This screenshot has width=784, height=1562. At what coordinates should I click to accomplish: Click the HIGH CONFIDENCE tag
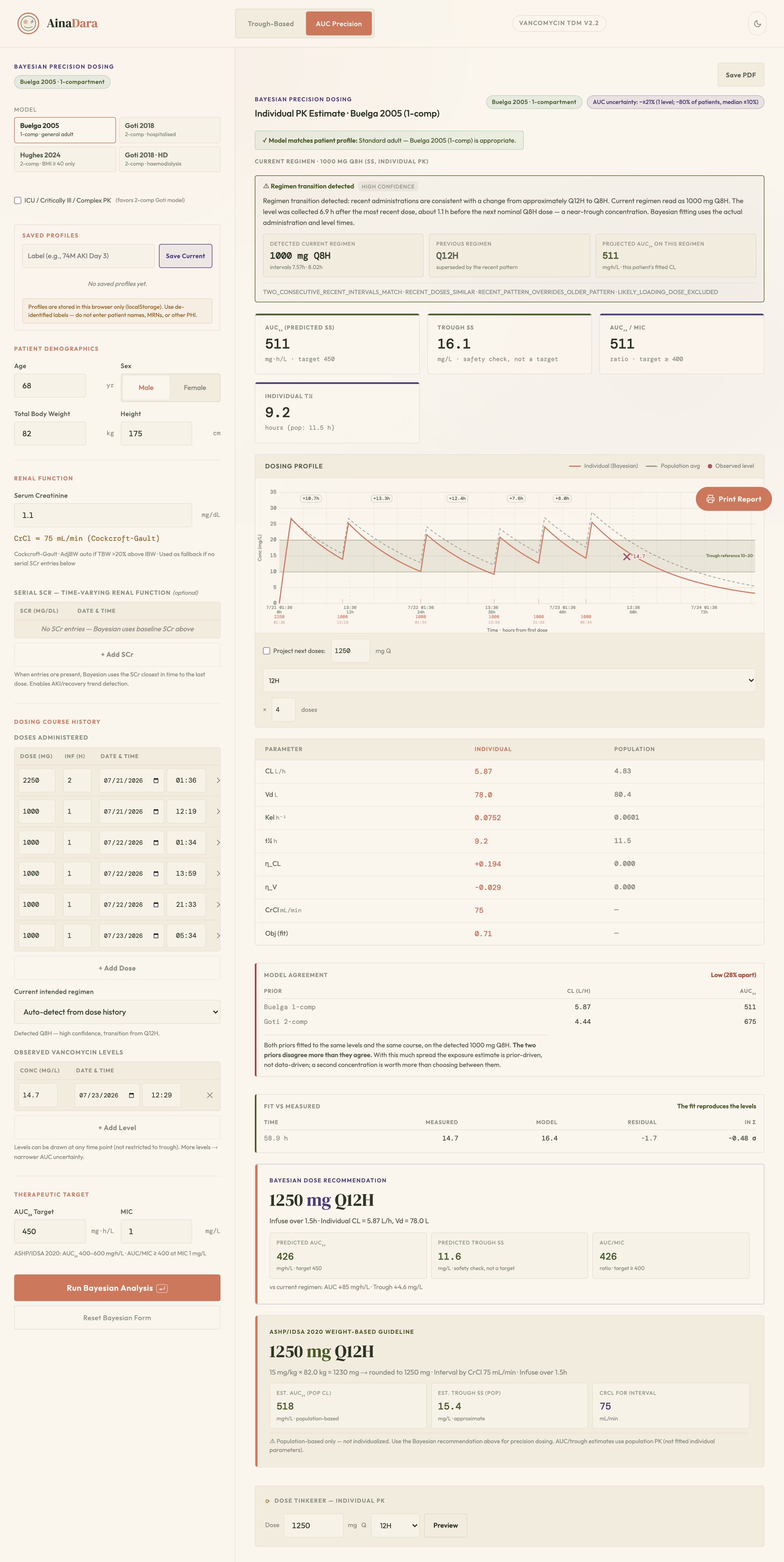tap(388, 187)
